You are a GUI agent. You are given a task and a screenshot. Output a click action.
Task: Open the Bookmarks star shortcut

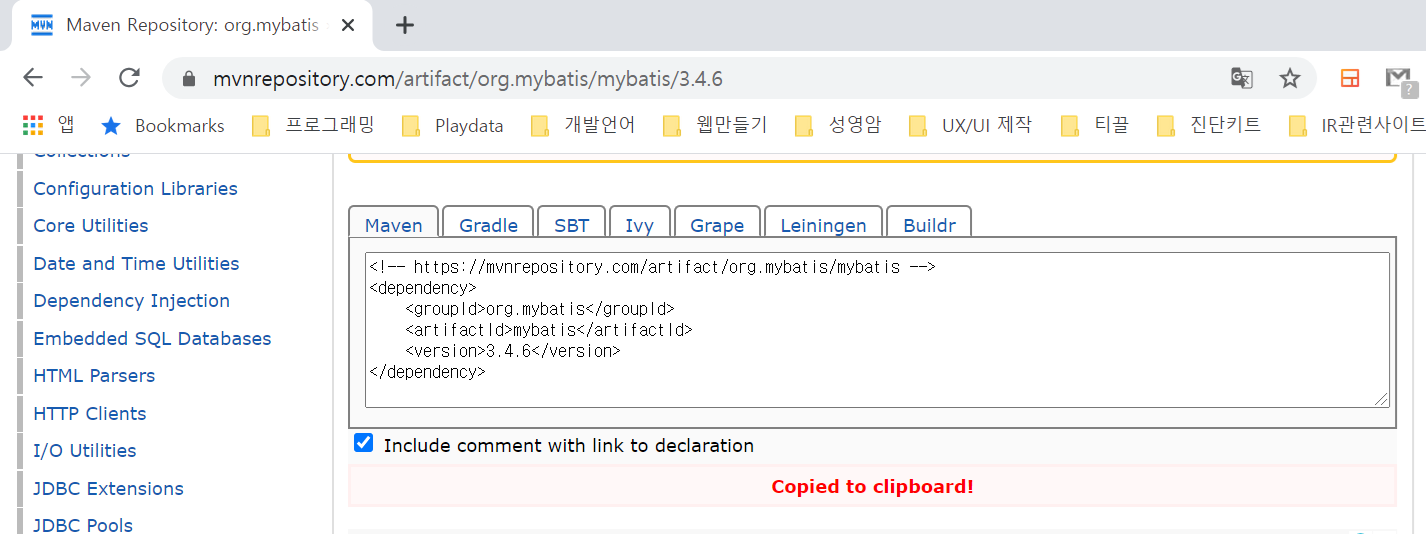click(x=163, y=125)
